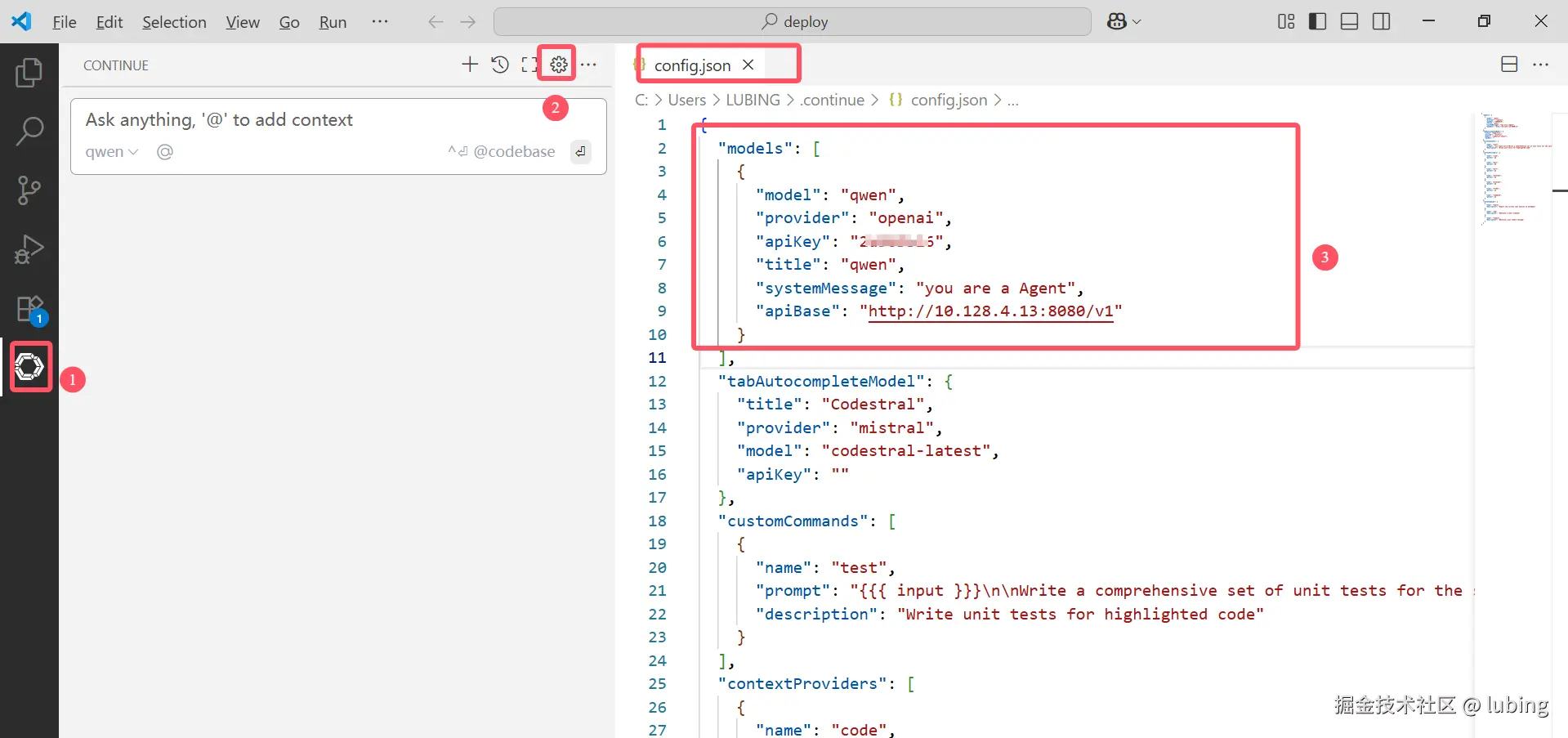
Task: Close the config.json editor tab
Action: tap(748, 65)
